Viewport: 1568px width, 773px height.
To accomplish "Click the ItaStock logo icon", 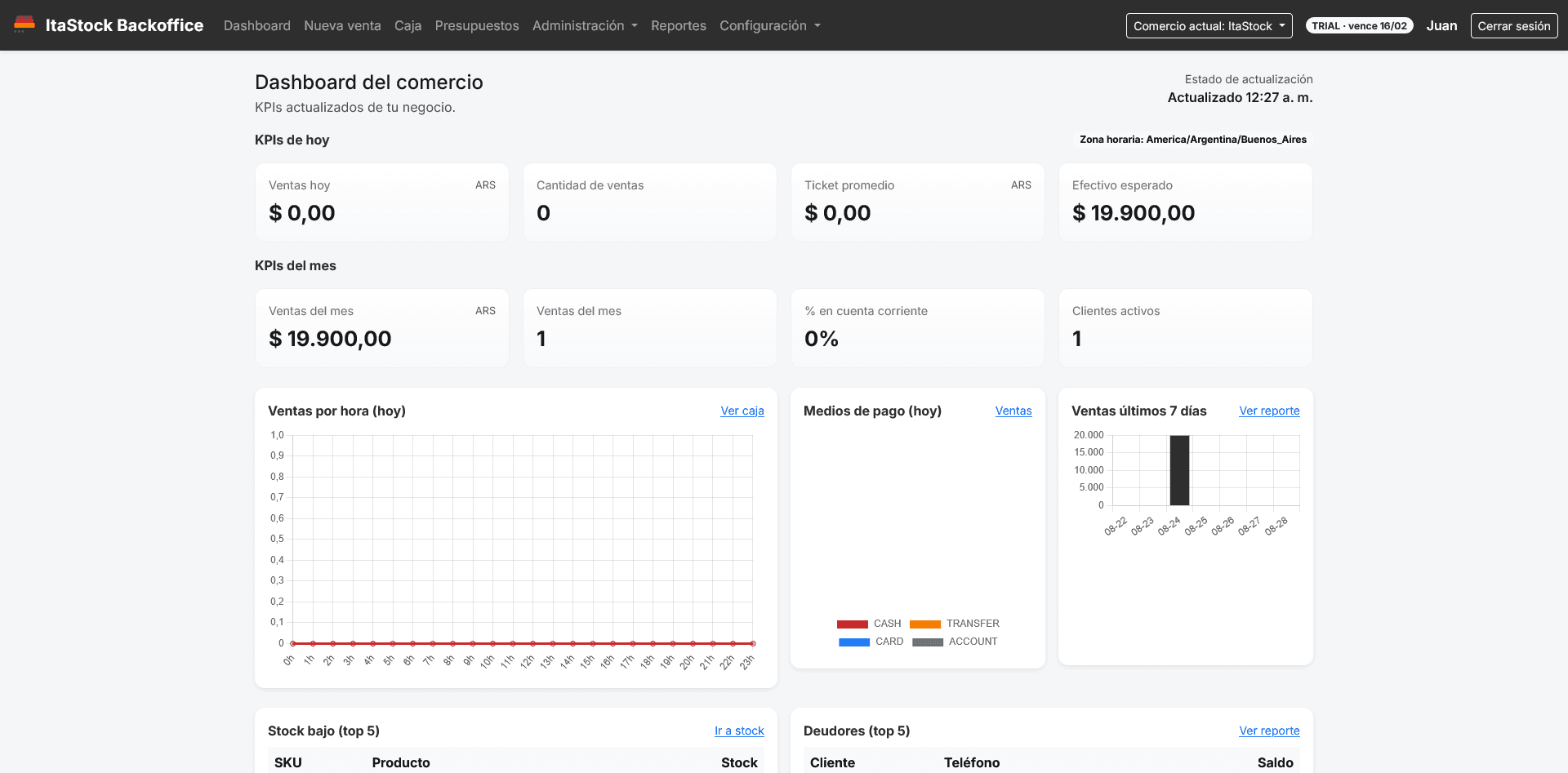I will coord(24,24).
